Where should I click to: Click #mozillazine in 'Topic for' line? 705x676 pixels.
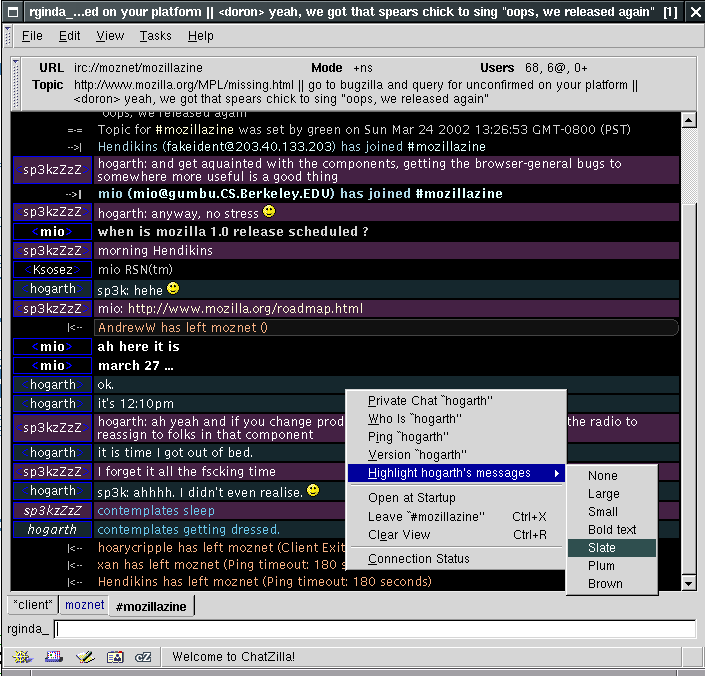click(195, 130)
